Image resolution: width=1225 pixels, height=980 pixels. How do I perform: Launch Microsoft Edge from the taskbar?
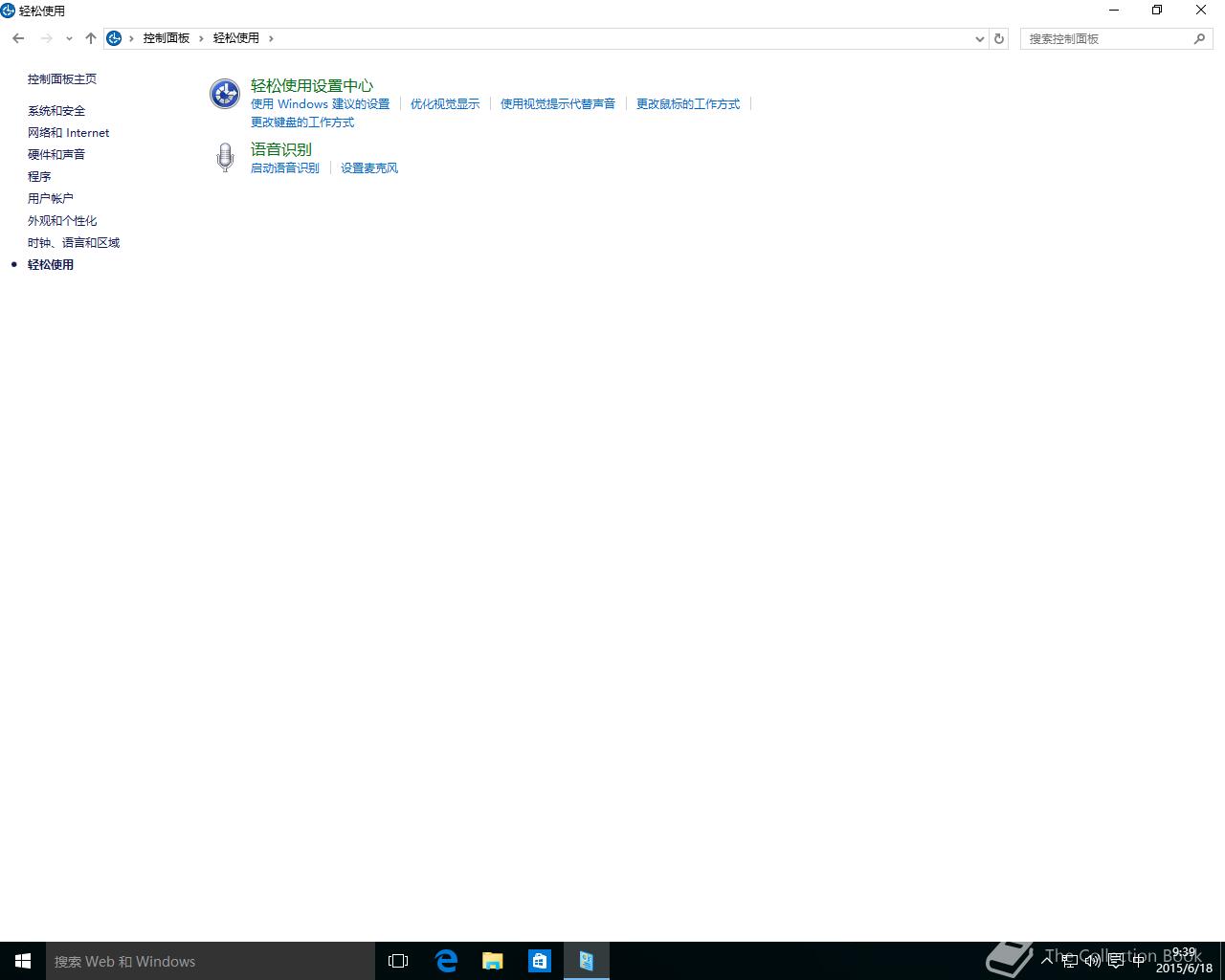tap(446, 961)
